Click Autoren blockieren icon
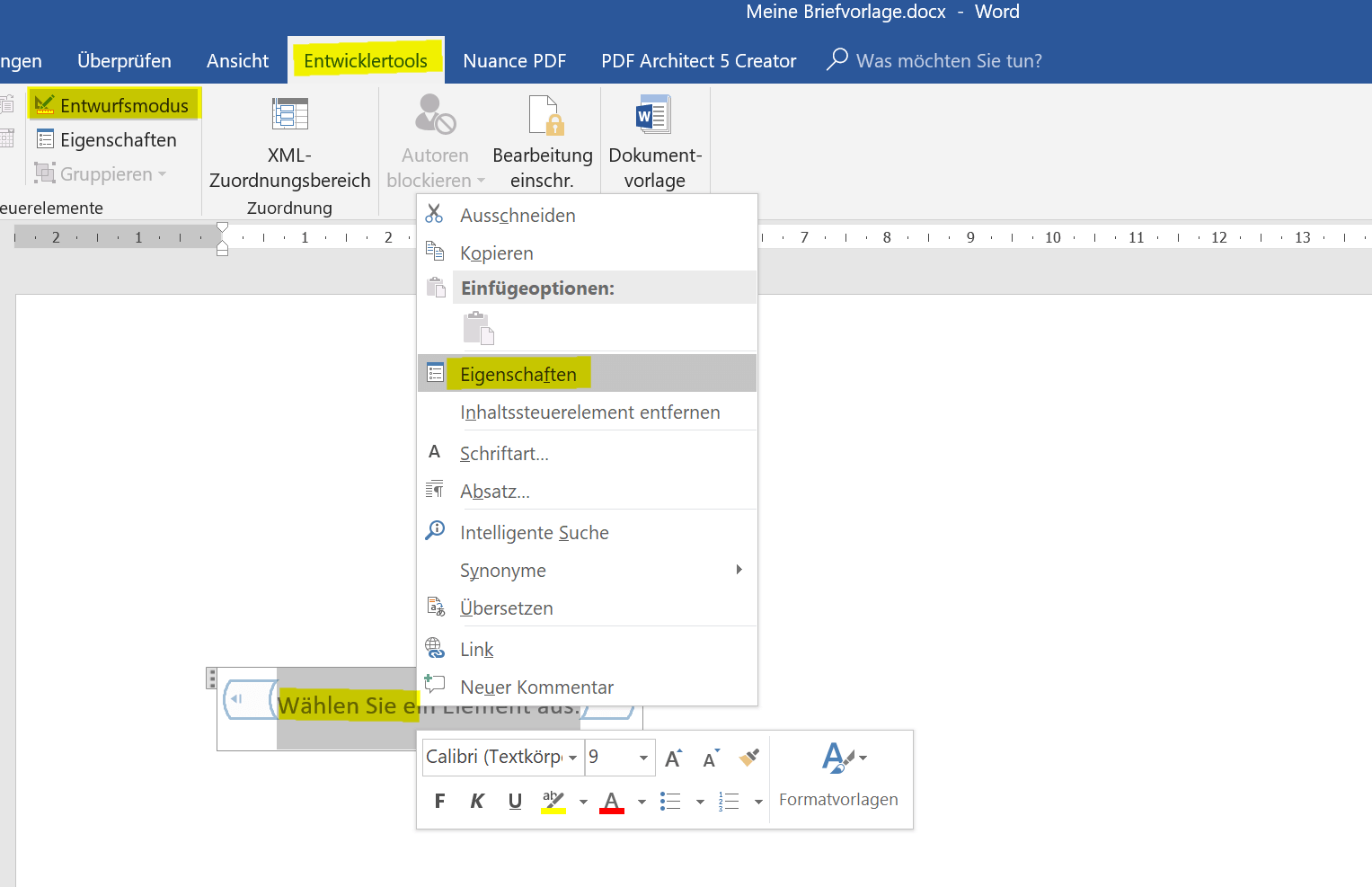 [x=435, y=114]
